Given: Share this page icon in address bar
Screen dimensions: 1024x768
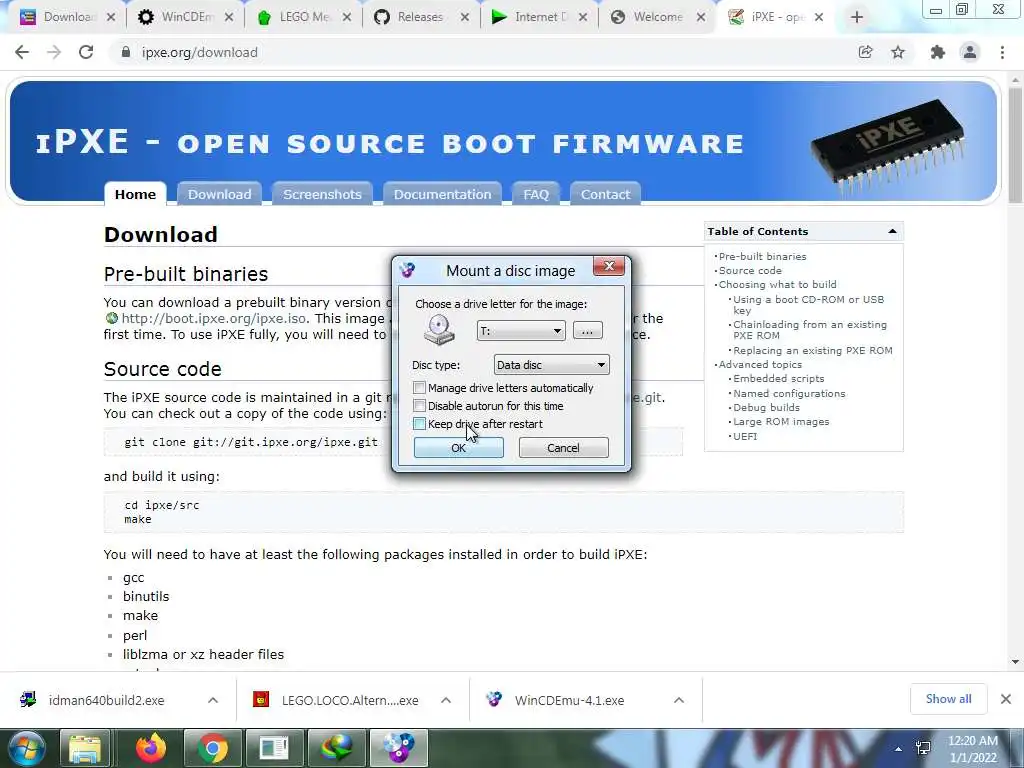Looking at the screenshot, I should click(x=865, y=52).
